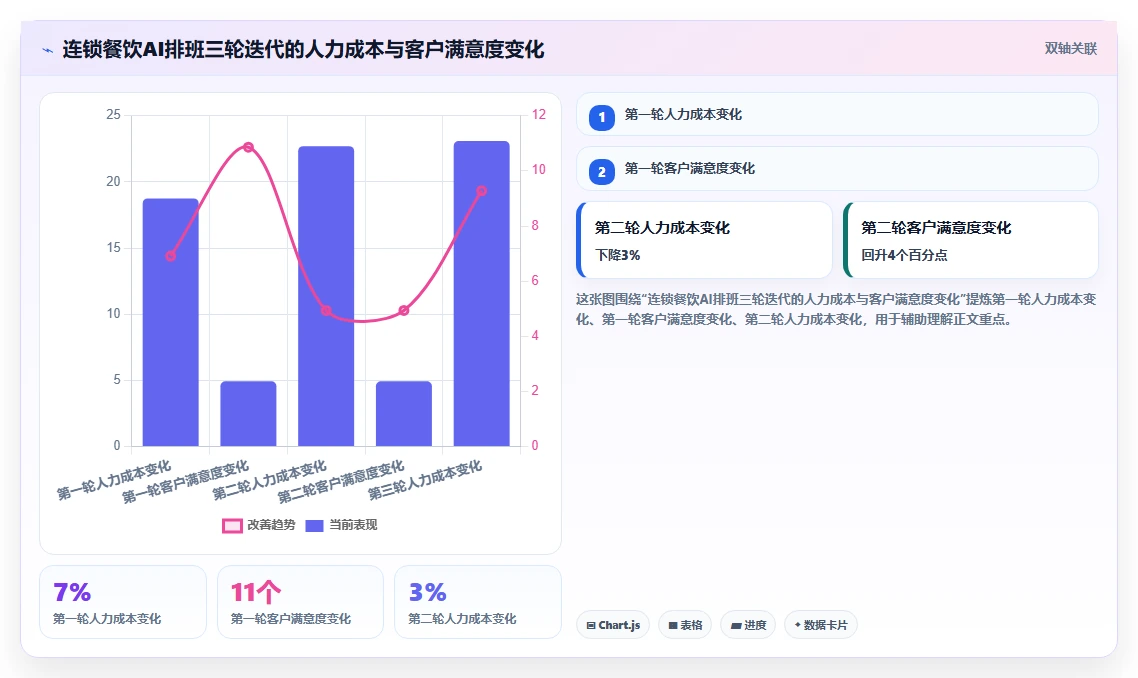Click the 表格 tag
Image resolution: width=1138 pixels, height=678 pixels.
[x=685, y=625]
